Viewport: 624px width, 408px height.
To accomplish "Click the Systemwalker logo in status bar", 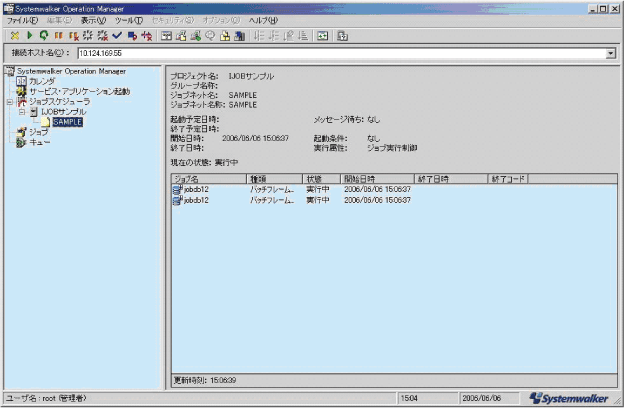I will (569, 398).
